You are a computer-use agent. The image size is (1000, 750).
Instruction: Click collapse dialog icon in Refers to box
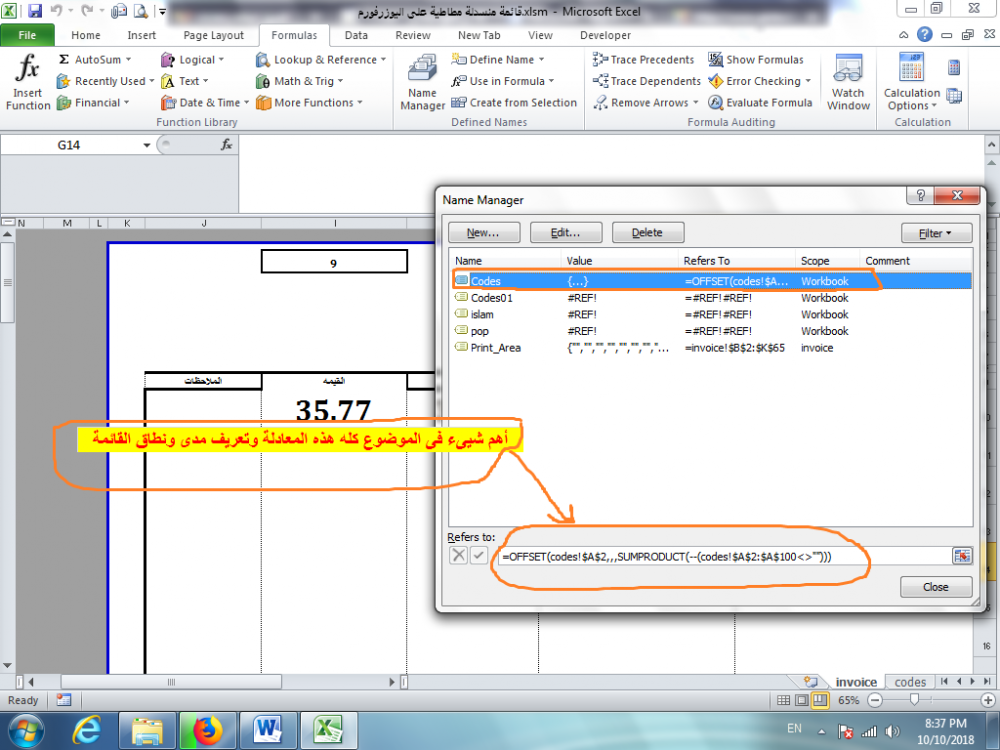coord(962,556)
